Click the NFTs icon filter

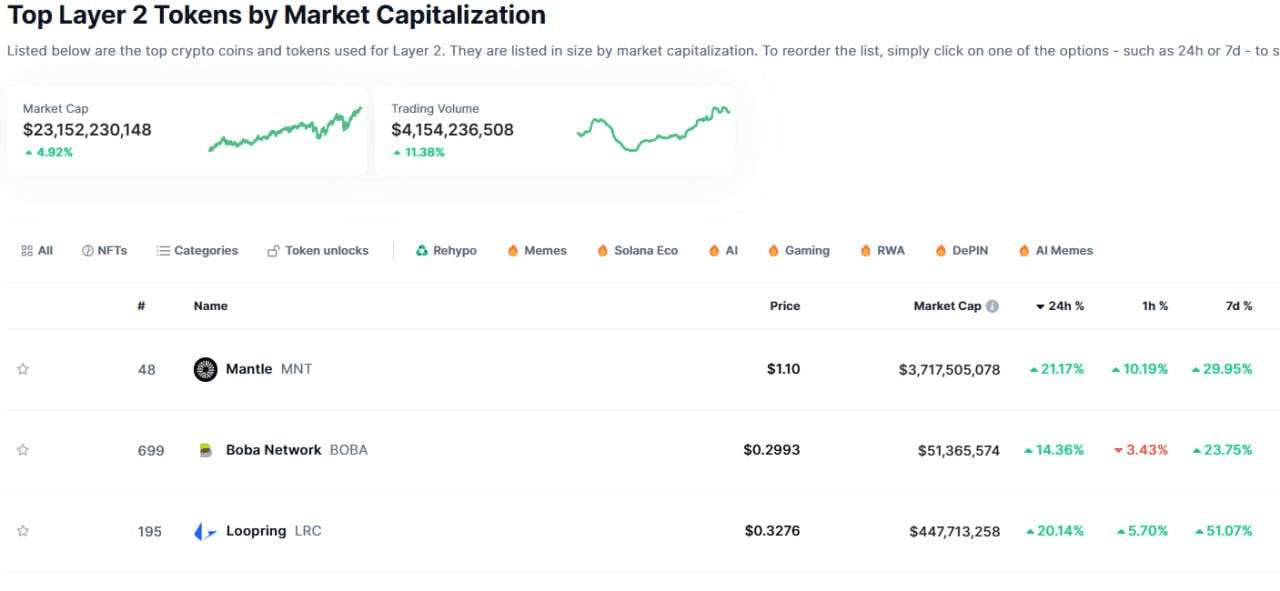88,251
